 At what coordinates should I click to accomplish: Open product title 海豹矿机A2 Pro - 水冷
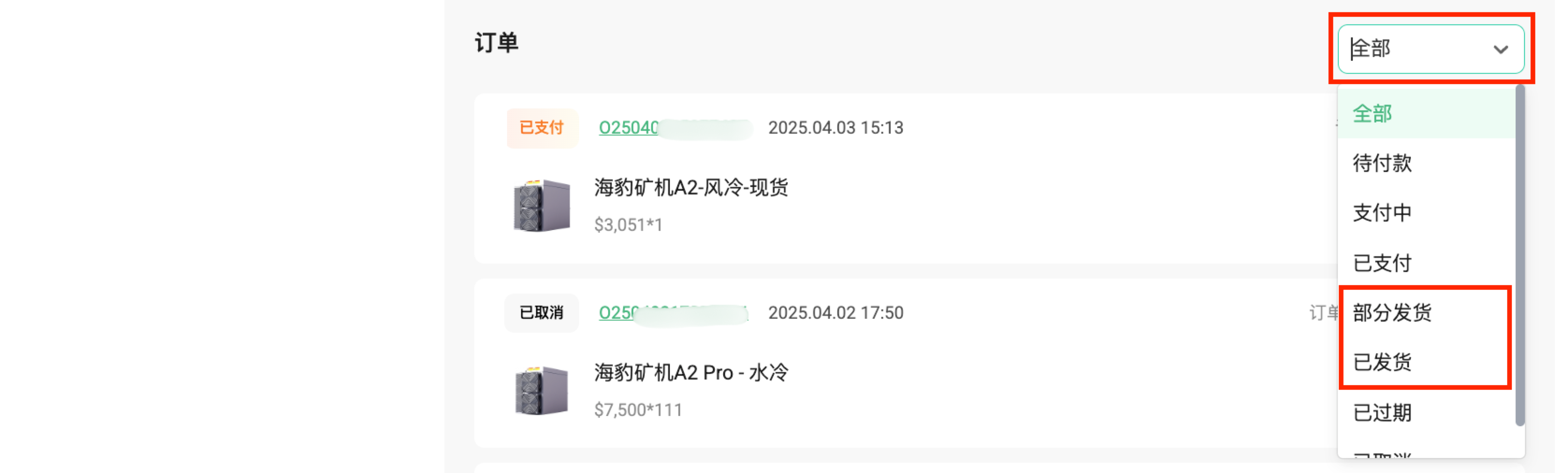coord(691,373)
